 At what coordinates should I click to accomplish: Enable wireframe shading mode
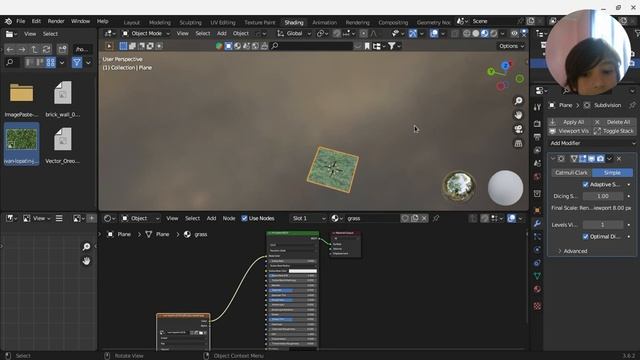point(467,33)
